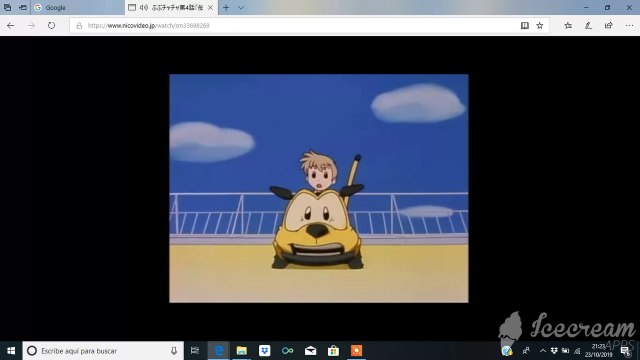Check the battery status icon
Viewport: 640px width, 360px height.
click(x=565, y=351)
